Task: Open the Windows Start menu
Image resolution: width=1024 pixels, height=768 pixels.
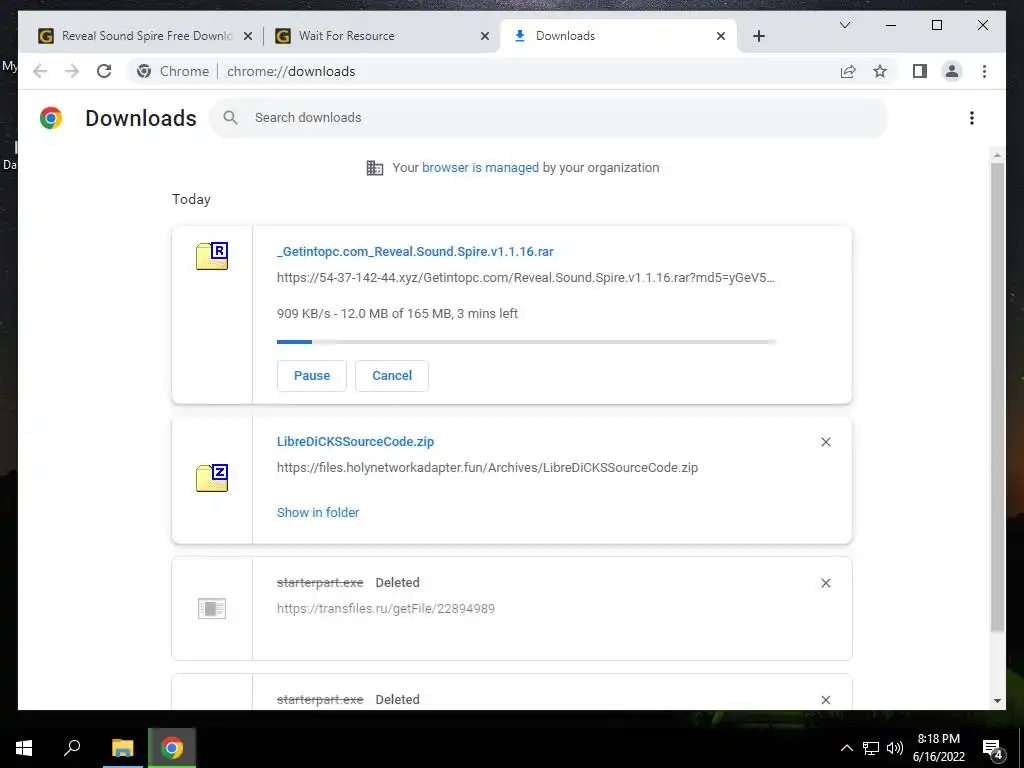Action: pyautogui.click(x=24, y=748)
